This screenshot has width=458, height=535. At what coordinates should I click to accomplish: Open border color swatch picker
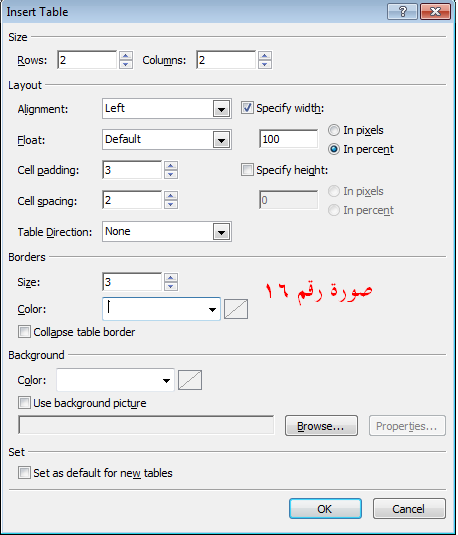(236, 309)
